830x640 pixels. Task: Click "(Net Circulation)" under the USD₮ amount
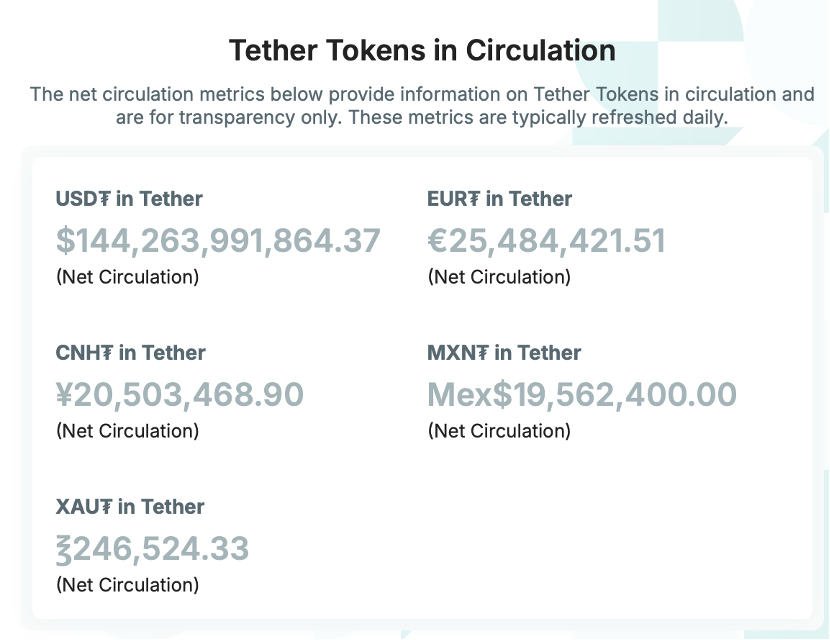pyautogui.click(x=127, y=277)
